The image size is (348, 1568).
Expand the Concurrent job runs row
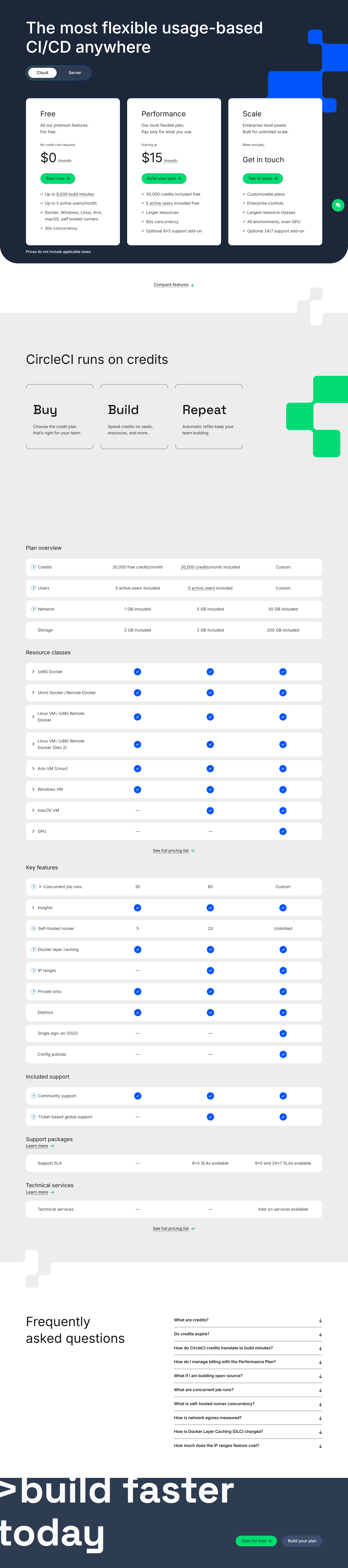coord(40,886)
